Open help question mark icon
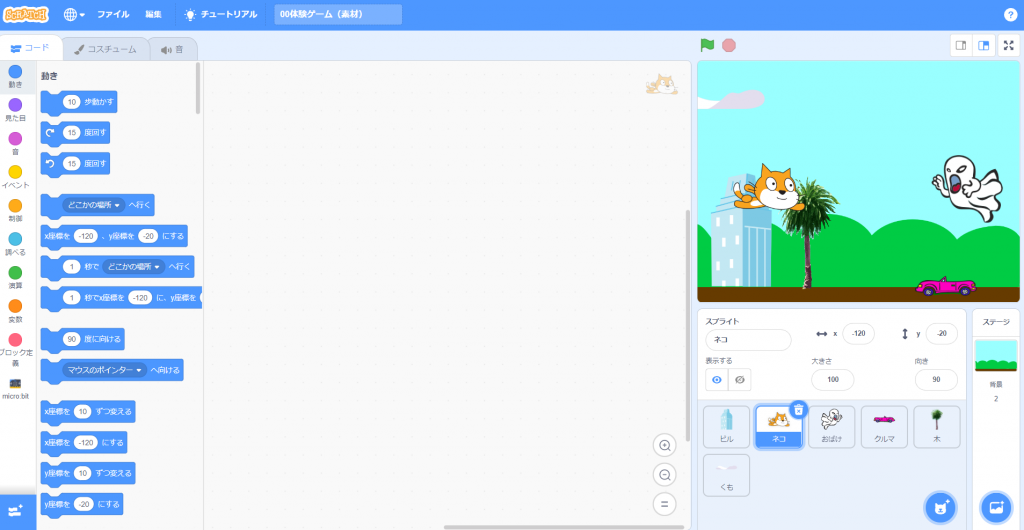The height and width of the screenshot is (530, 1024). [1010, 14]
